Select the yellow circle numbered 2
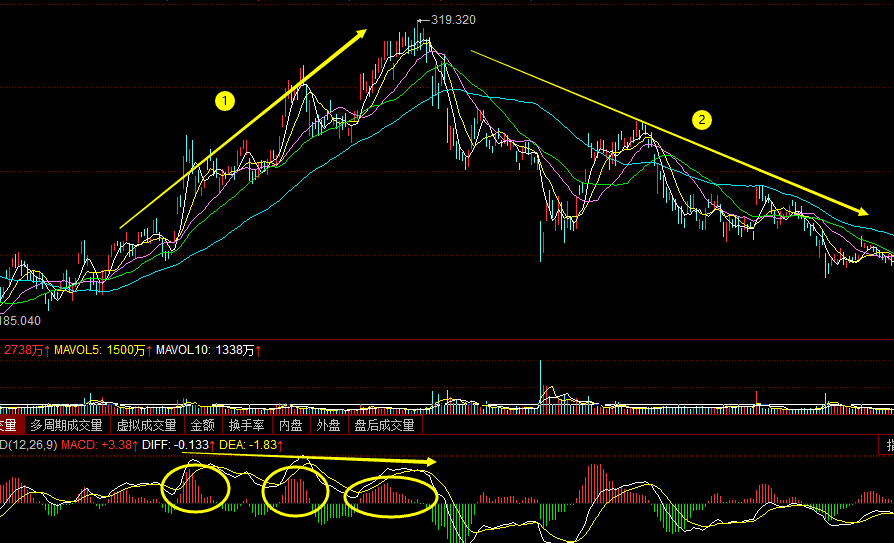This screenshot has height=543, width=894. point(702,120)
